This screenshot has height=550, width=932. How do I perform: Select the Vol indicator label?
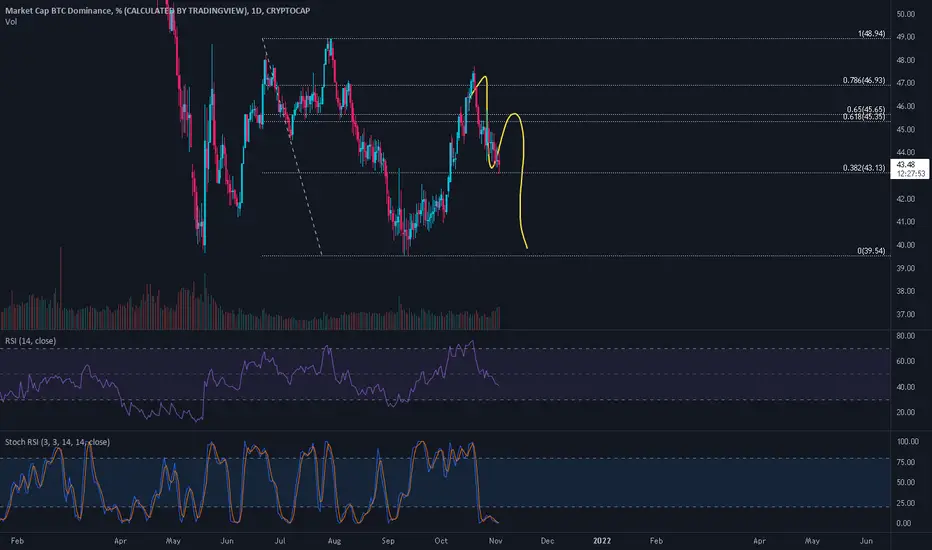click(x=11, y=22)
